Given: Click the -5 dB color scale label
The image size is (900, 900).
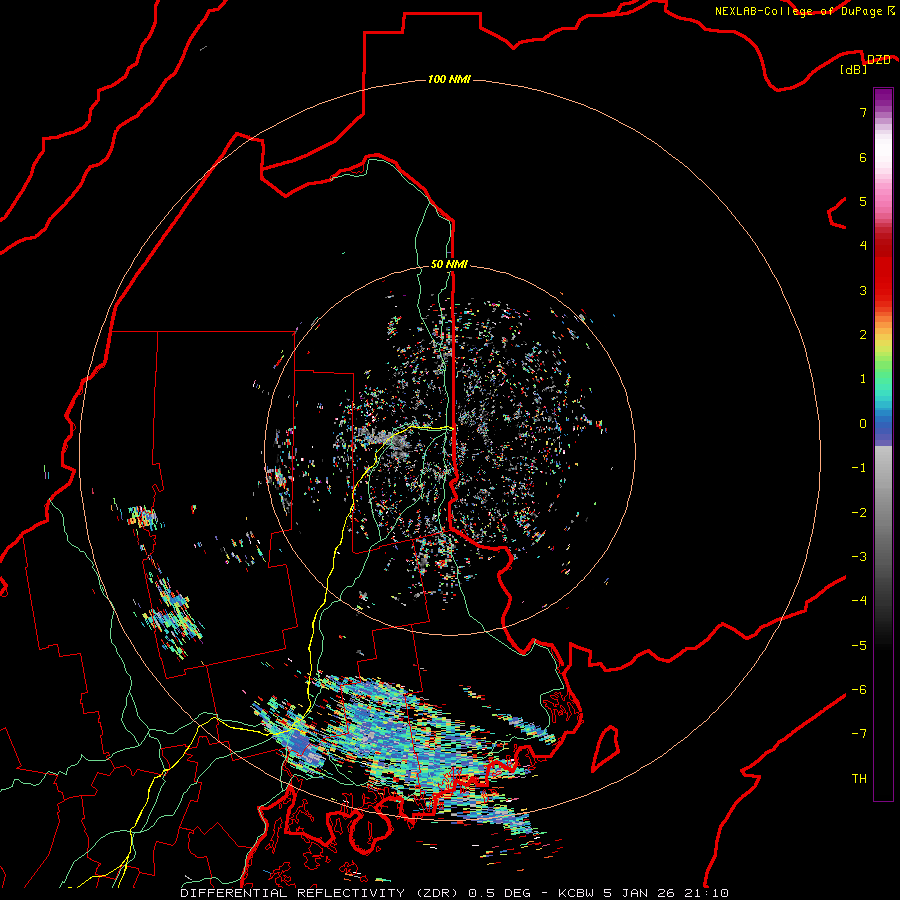Looking at the screenshot, I should point(859,646).
